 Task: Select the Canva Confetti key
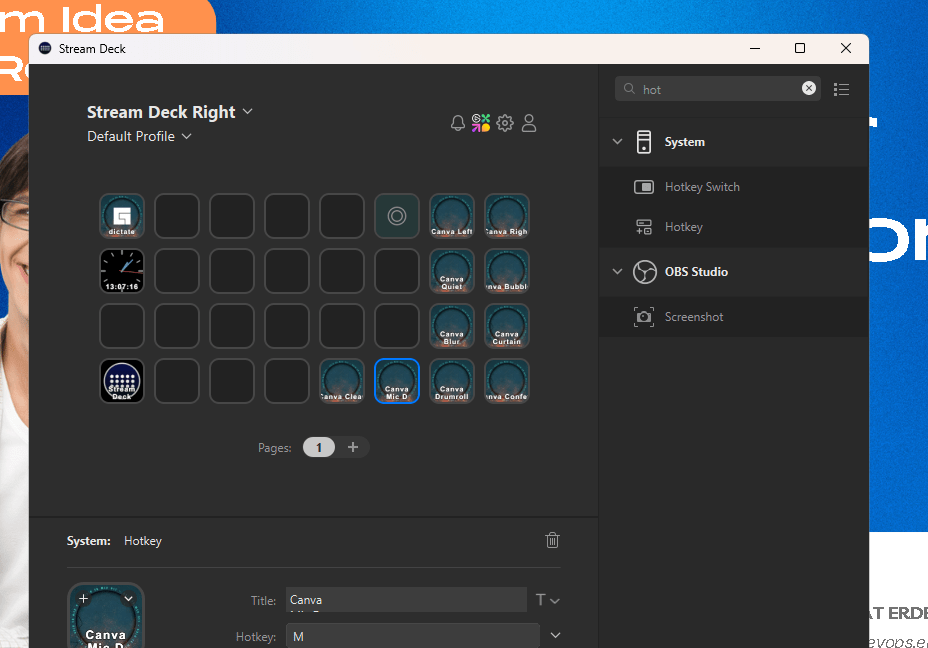(507, 381)
